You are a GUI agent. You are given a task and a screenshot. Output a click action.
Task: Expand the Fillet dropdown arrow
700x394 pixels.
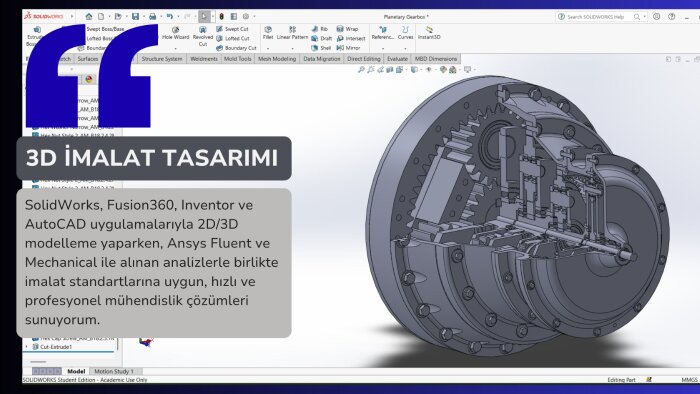[x=268, y=48]
